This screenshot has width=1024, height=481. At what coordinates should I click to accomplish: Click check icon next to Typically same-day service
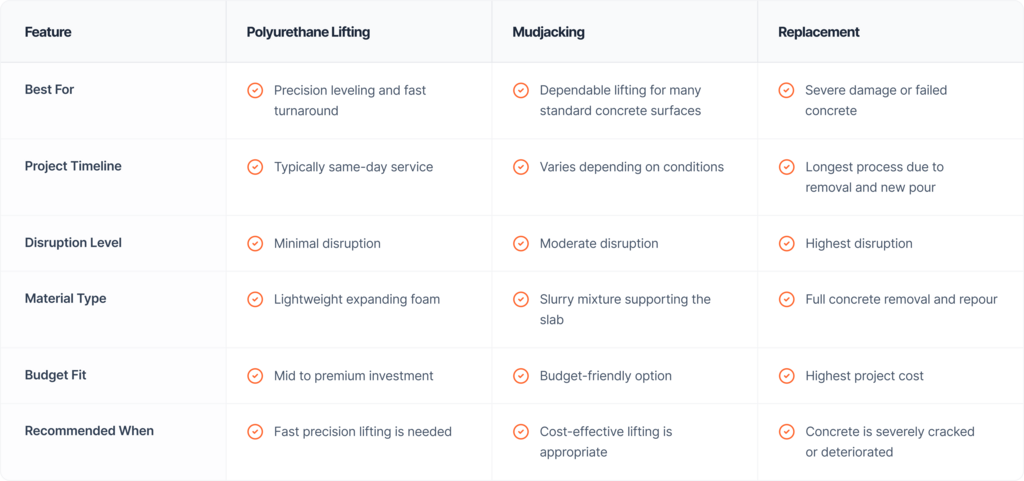255,167
